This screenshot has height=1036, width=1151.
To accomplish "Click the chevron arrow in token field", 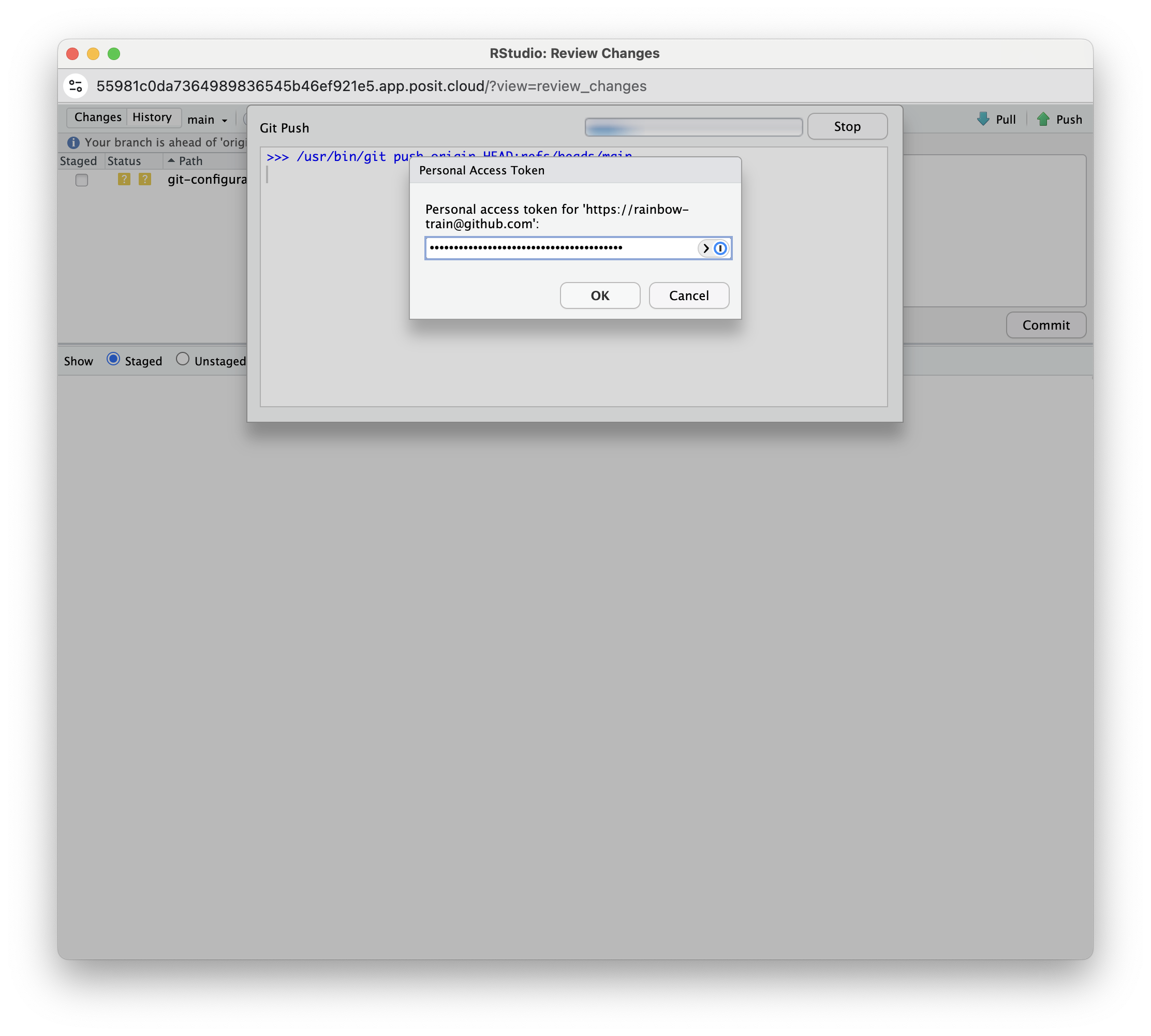I will pos(706,248).
